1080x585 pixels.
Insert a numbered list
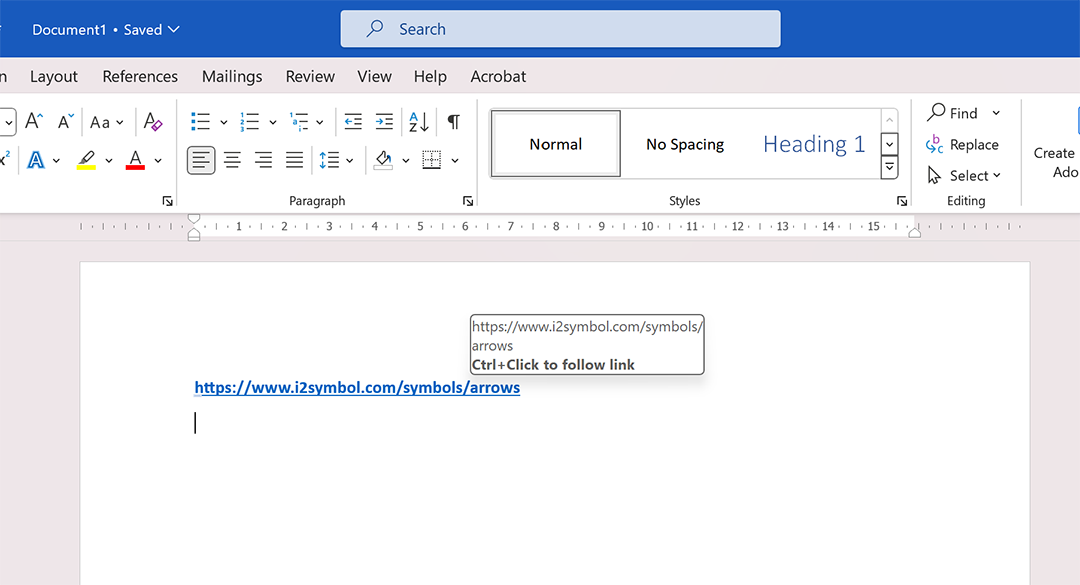[249, 122]
